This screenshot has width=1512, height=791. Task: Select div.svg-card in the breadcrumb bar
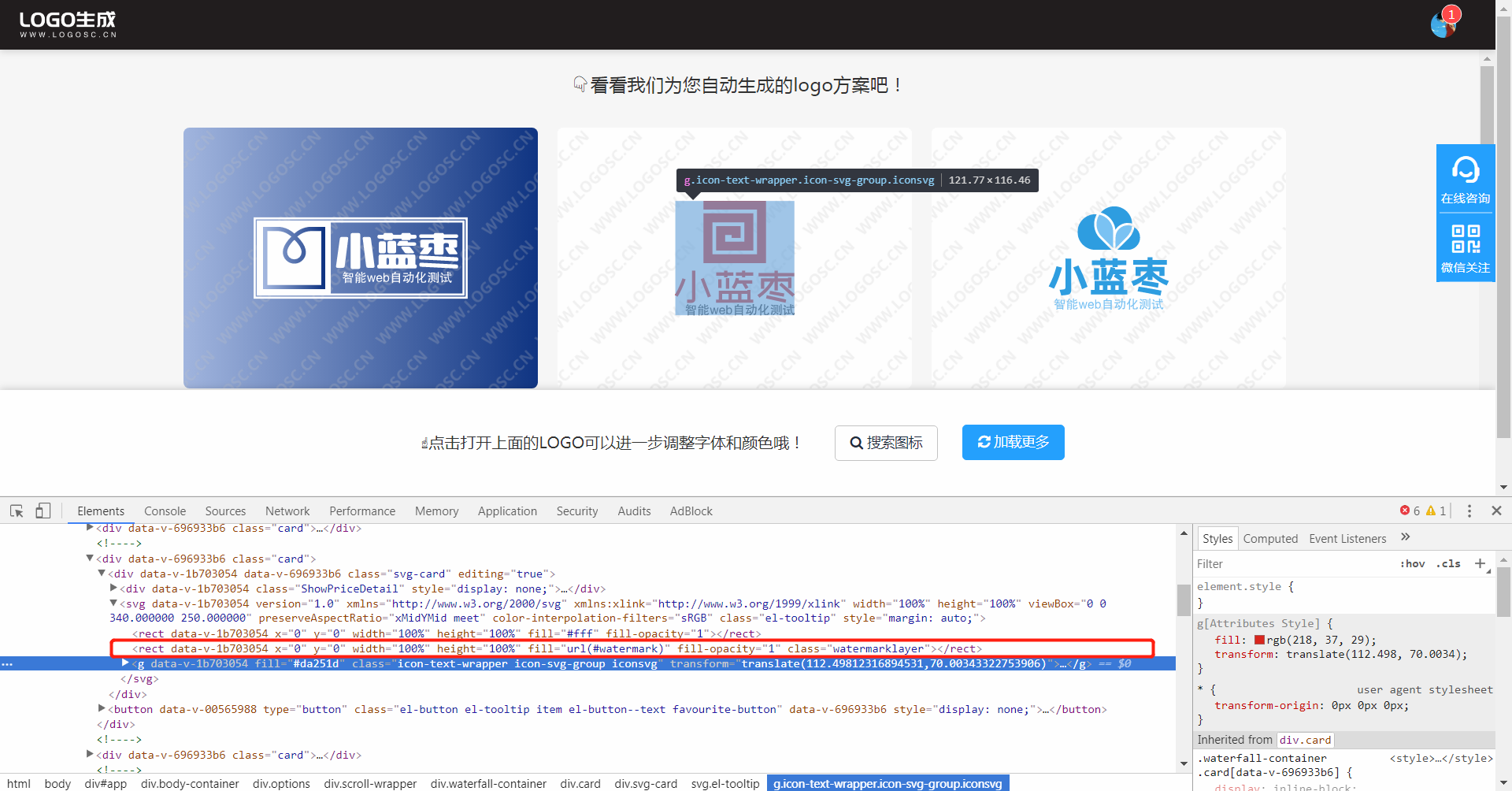[x=646, y=783]
